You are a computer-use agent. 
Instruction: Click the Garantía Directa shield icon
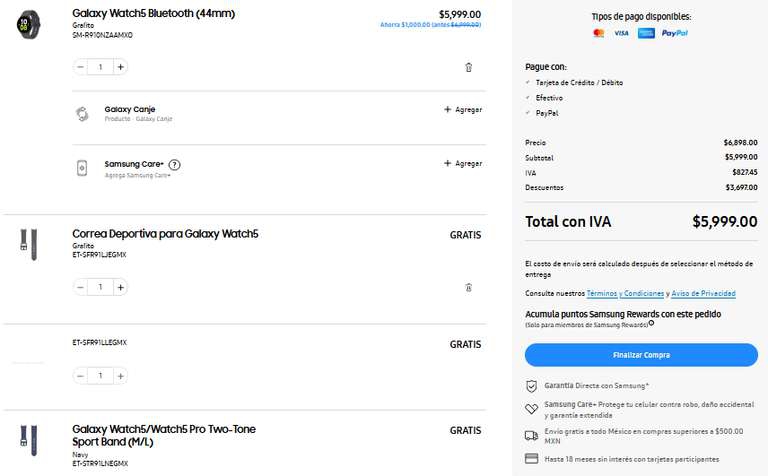coord(531,386)
